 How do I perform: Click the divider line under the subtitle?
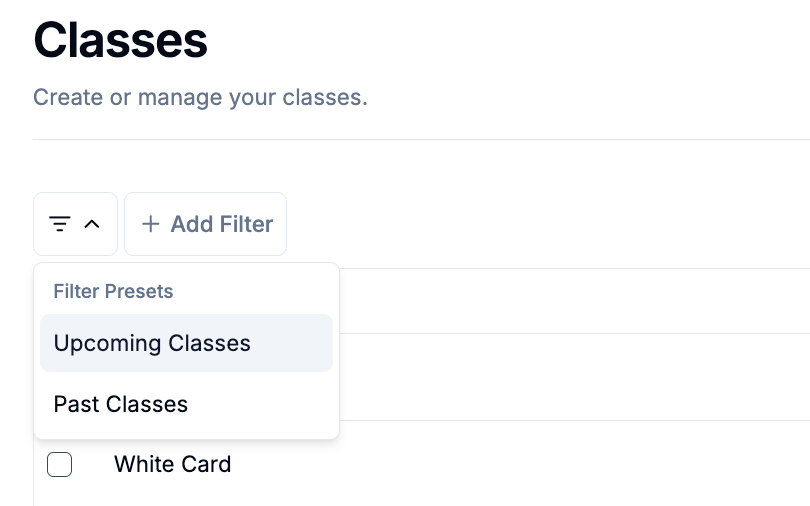pos(422,139)
